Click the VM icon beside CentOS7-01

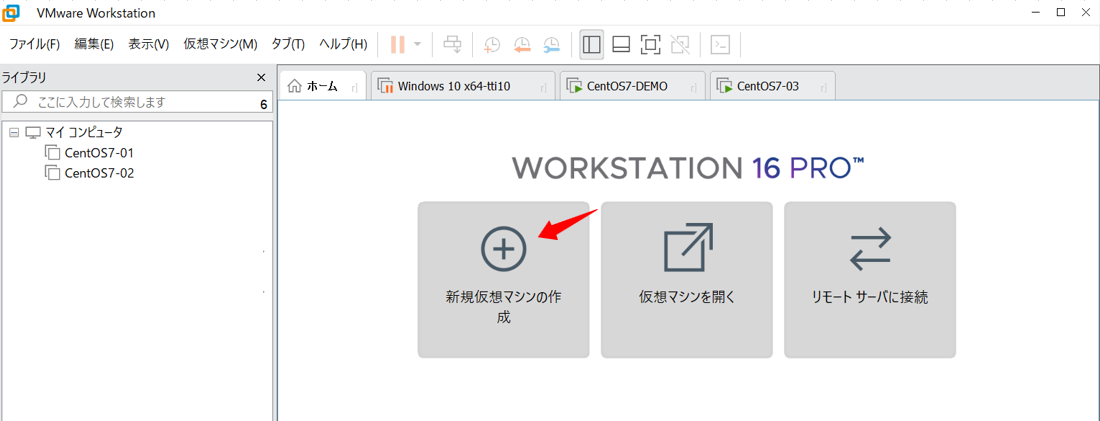52,152
